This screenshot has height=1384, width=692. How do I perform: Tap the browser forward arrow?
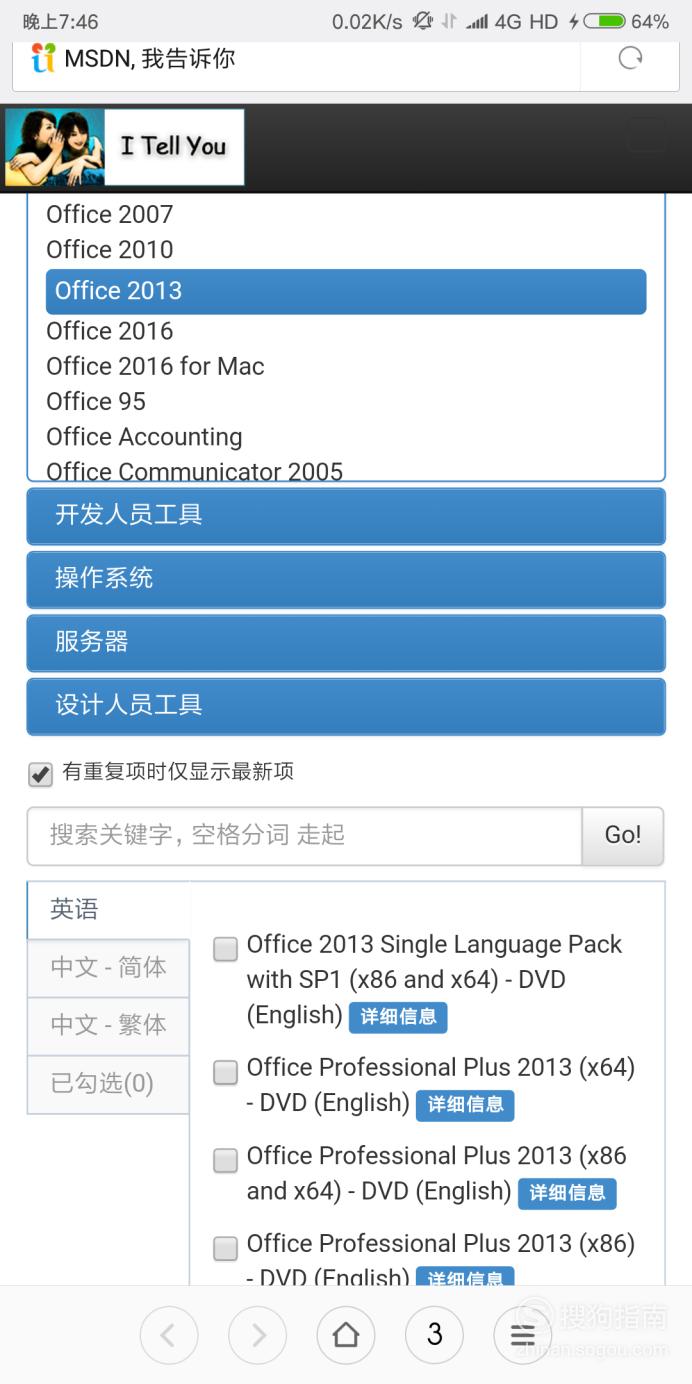(x=258, y=1335)
